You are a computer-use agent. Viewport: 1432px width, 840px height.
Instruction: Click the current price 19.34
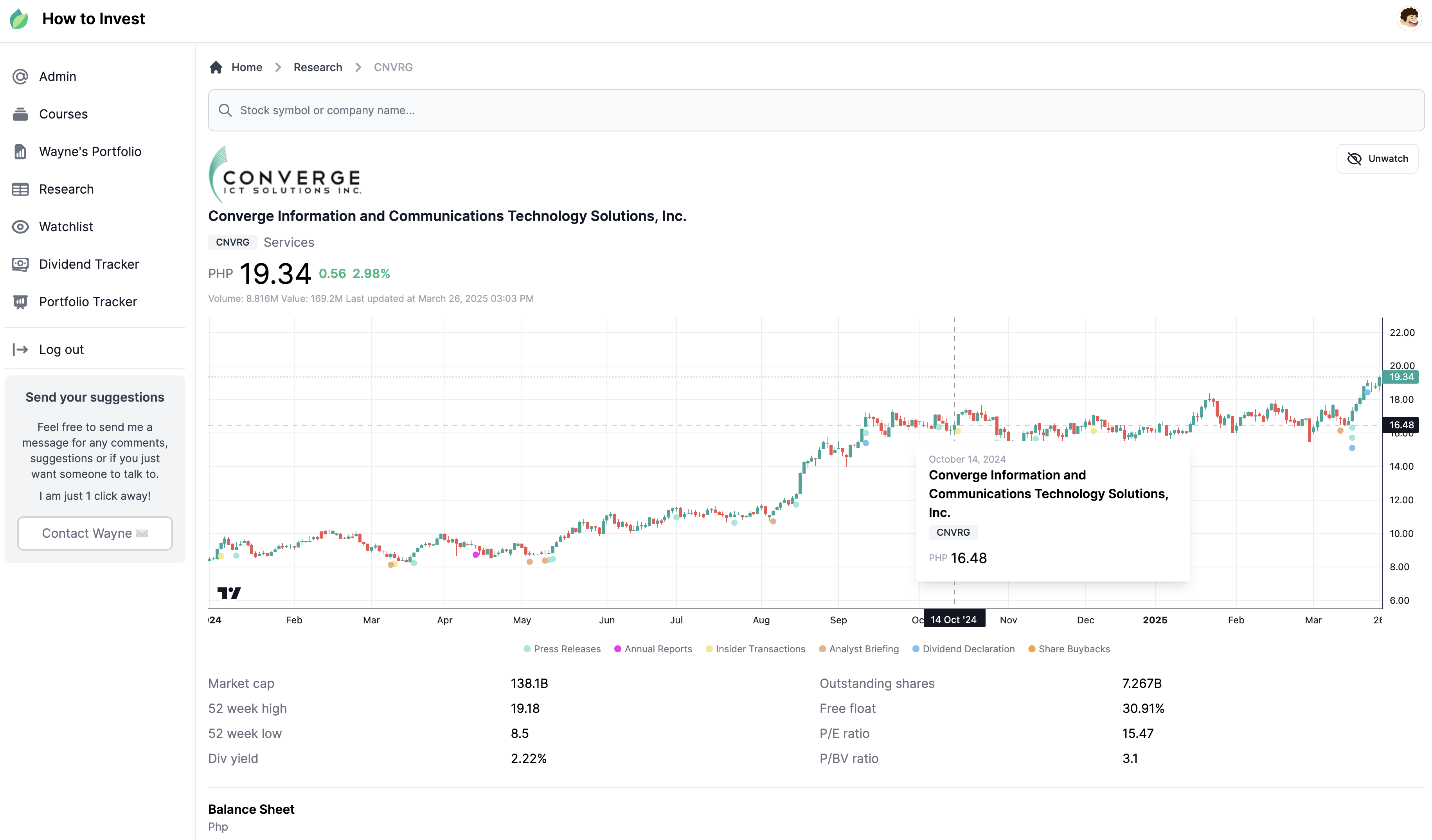[x=275, y=274]
